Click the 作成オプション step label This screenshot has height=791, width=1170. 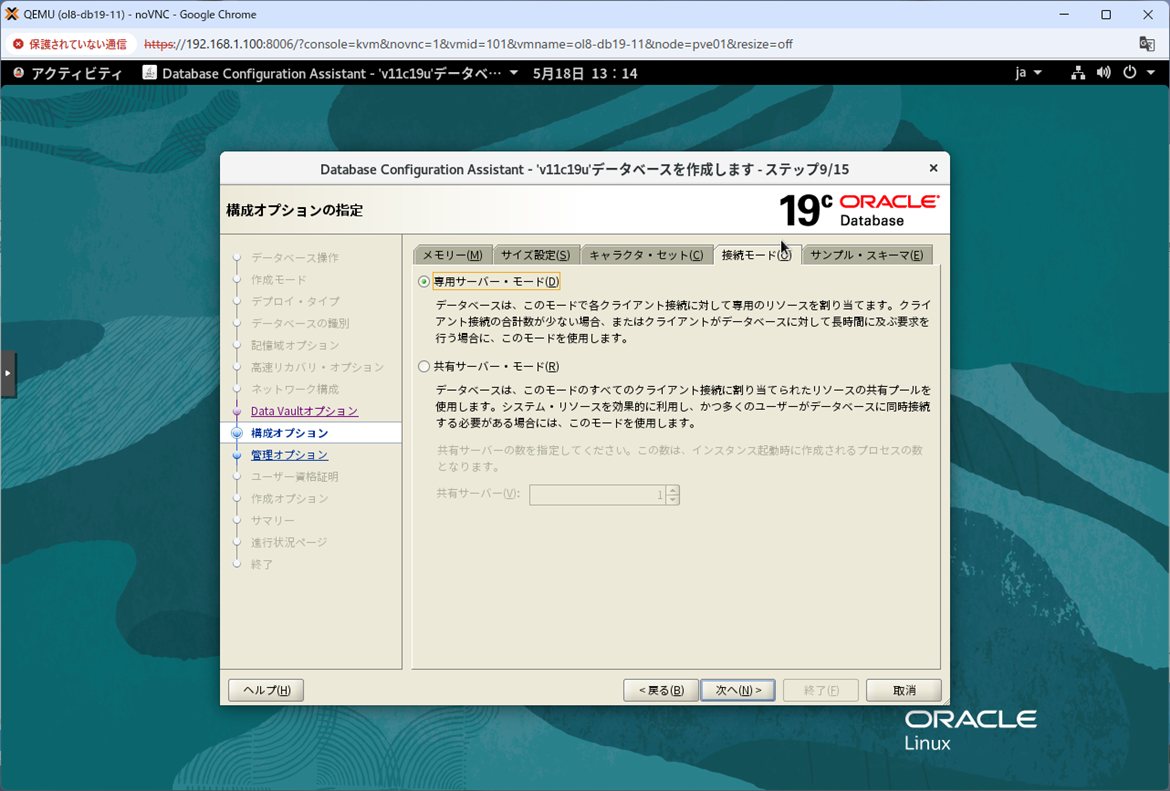tap(290, 498)
